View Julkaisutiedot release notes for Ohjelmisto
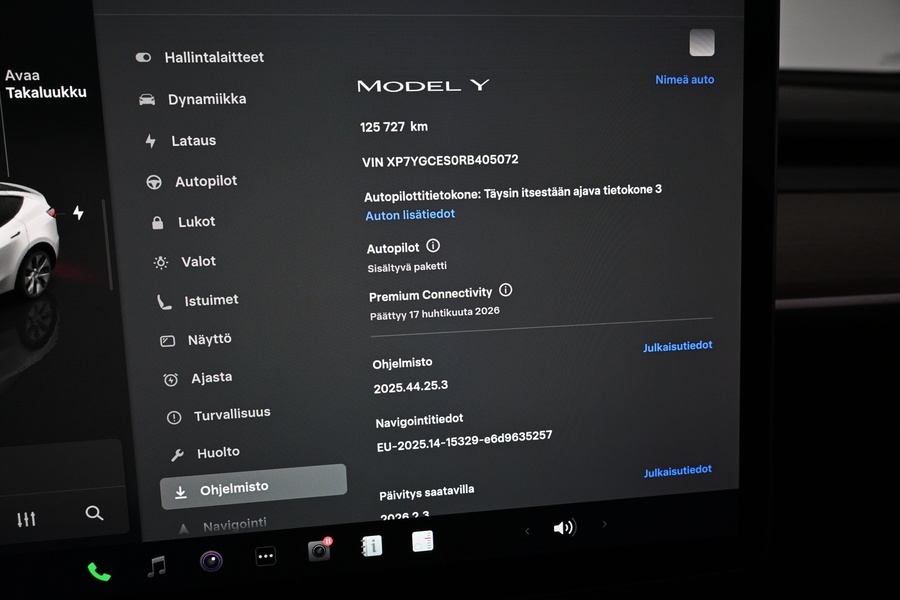This screenshot has height=600, width=900. click(678, 345)
